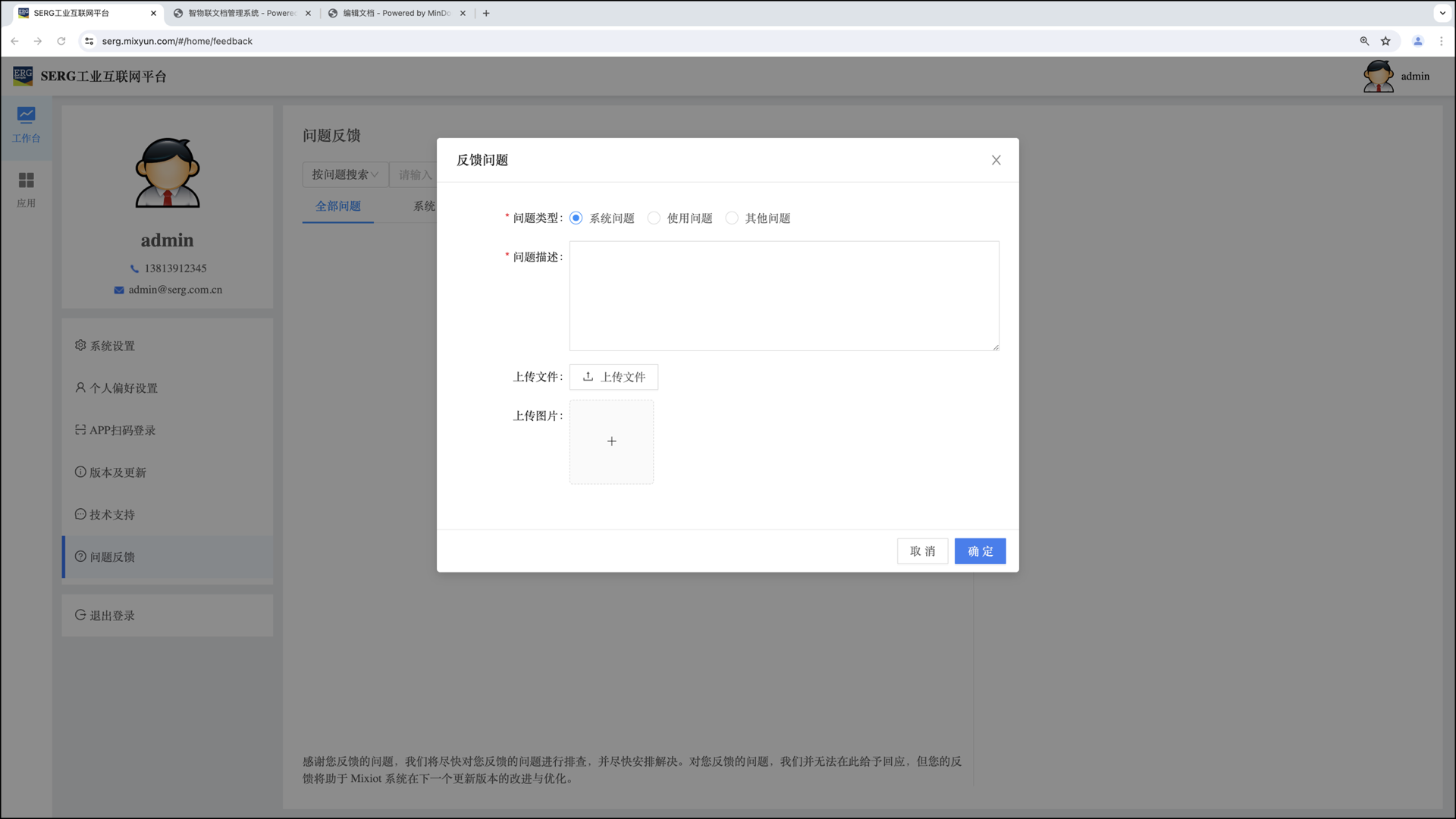
Task: Click the zoom magnifier icon in address bar
Action: pyautogui.click(x=1364, y=41)
